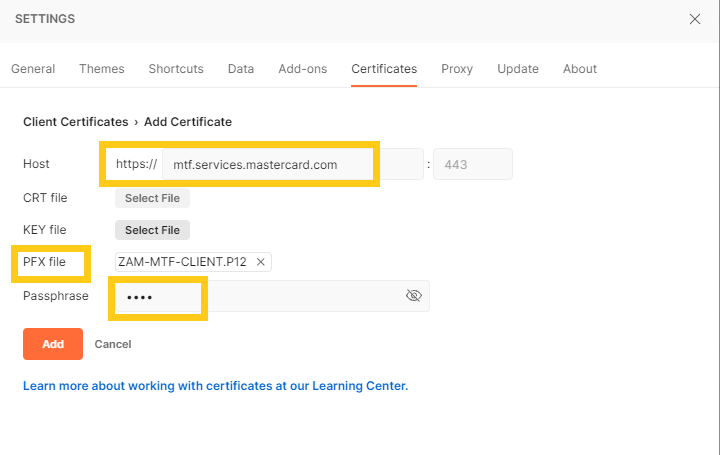Remove the ZAM-MTF-CLIENT.P12 file selection
The height and width of the screenshot is (455, 720).
click(x=260, y=262)
